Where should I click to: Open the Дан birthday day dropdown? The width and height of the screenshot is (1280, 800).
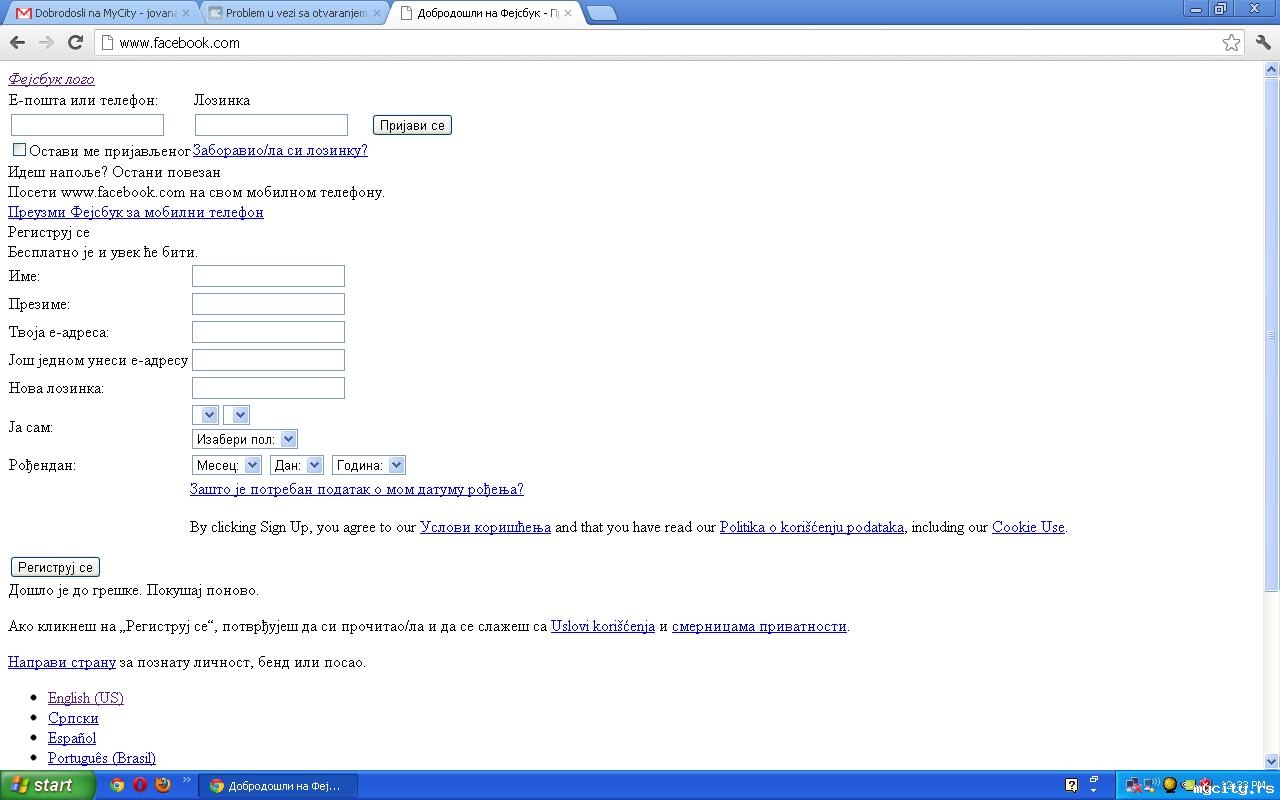click(x=297, y=465)
